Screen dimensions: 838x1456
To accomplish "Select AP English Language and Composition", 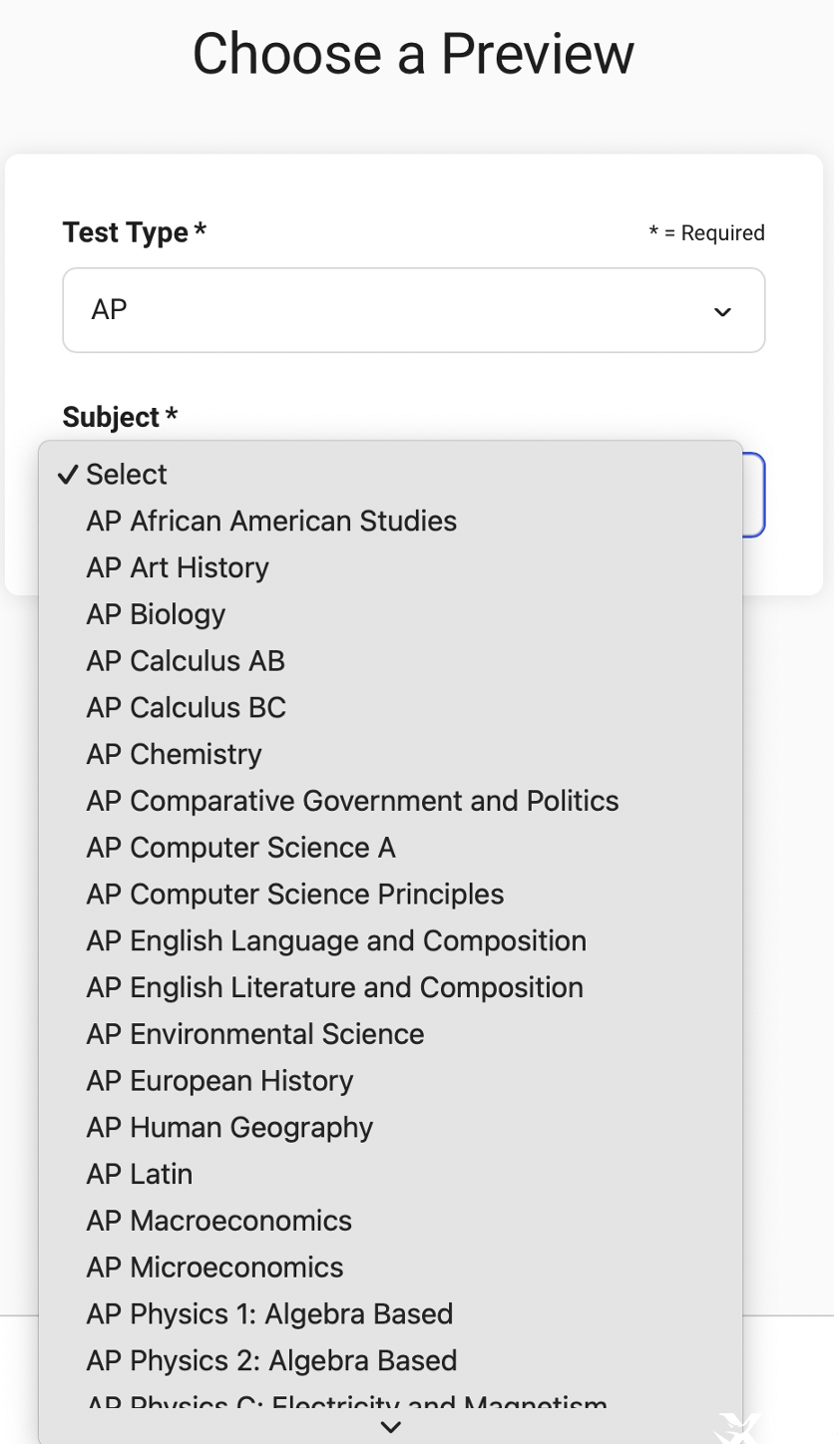I will [x=390, y=941].
